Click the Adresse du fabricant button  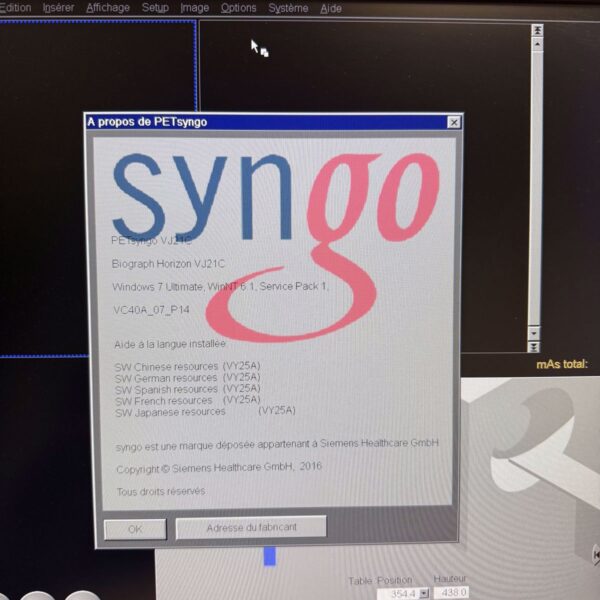[251, 527]
